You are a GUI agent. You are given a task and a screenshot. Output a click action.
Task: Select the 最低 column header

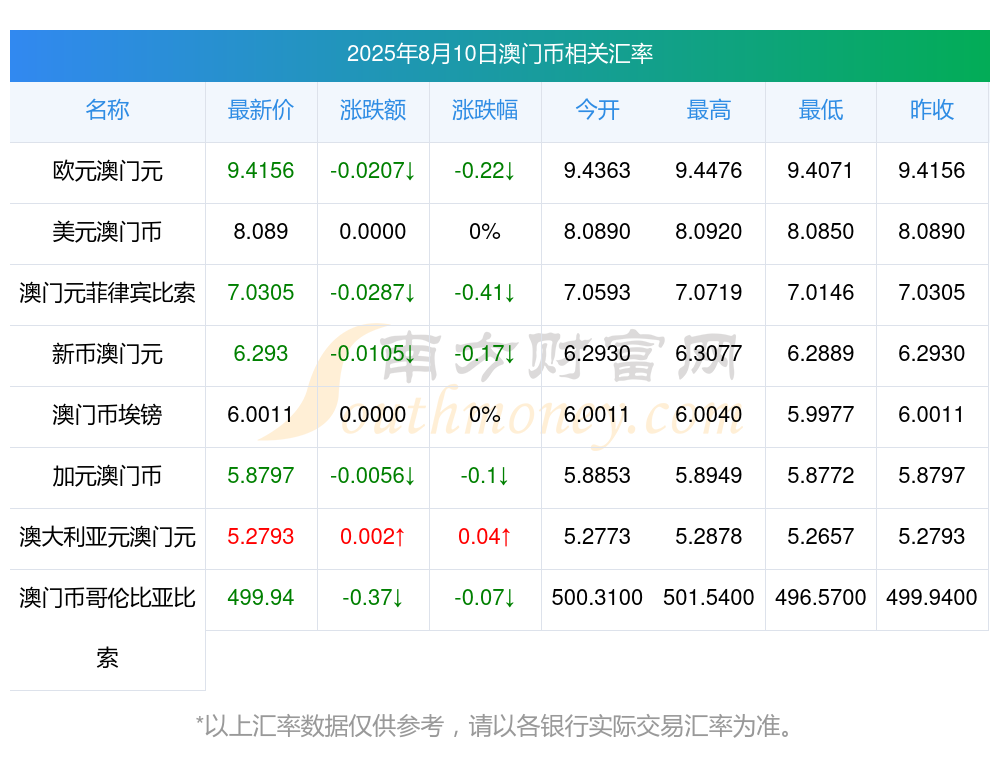pyautogui.click(x=821, y=110)
